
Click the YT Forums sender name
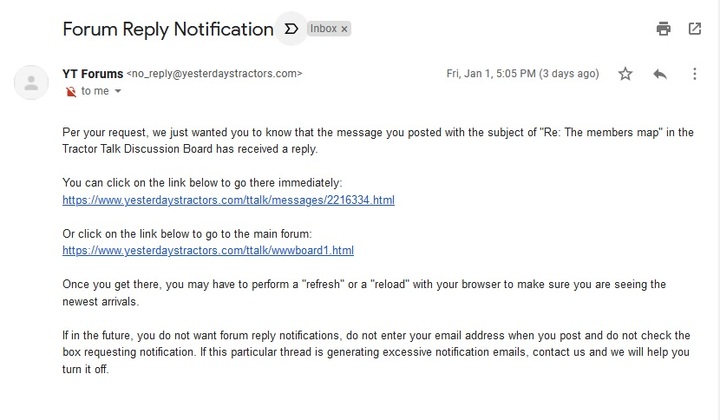point(93,73)
